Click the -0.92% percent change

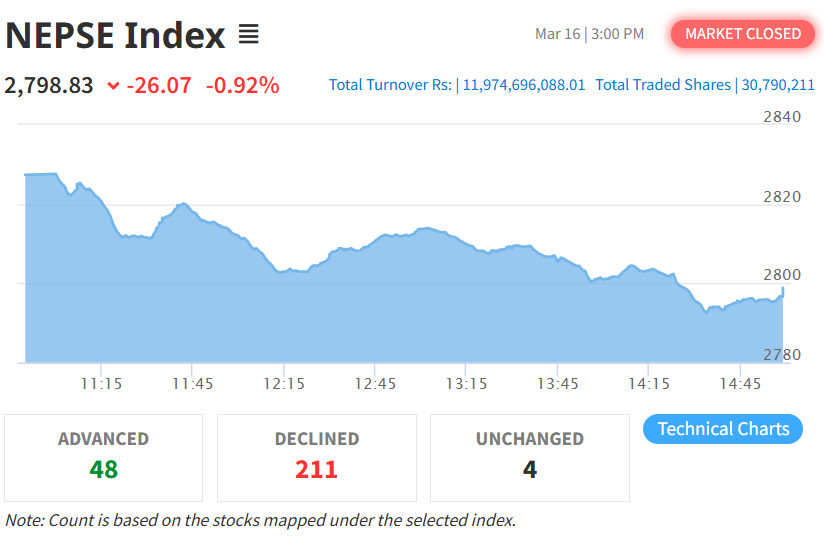click(242, 86)
